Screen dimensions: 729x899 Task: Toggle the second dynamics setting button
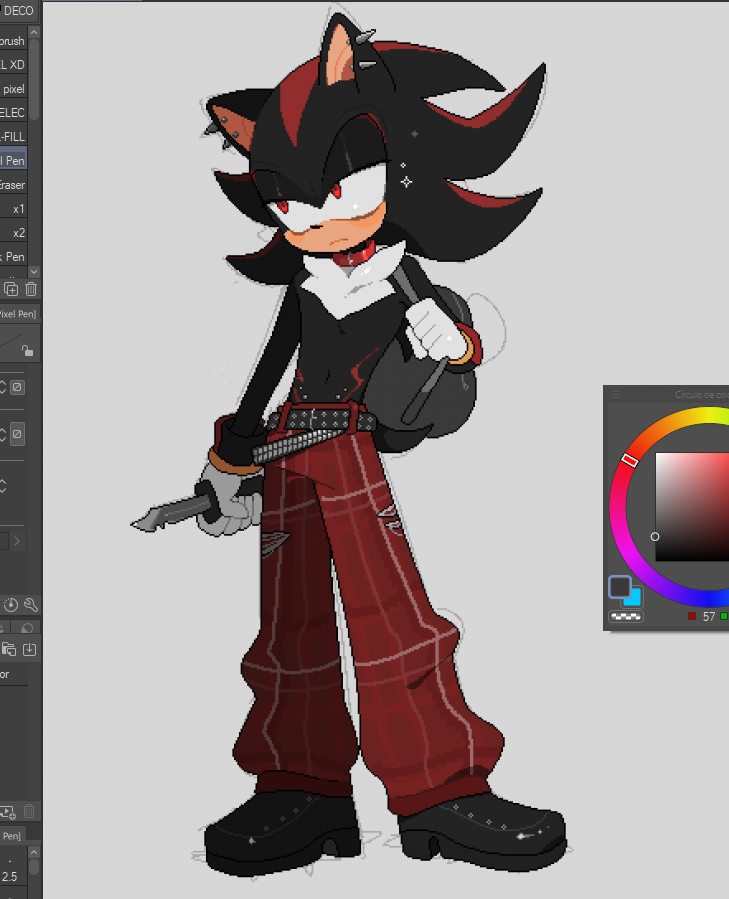pyautogui.click(x=17, y=433)
